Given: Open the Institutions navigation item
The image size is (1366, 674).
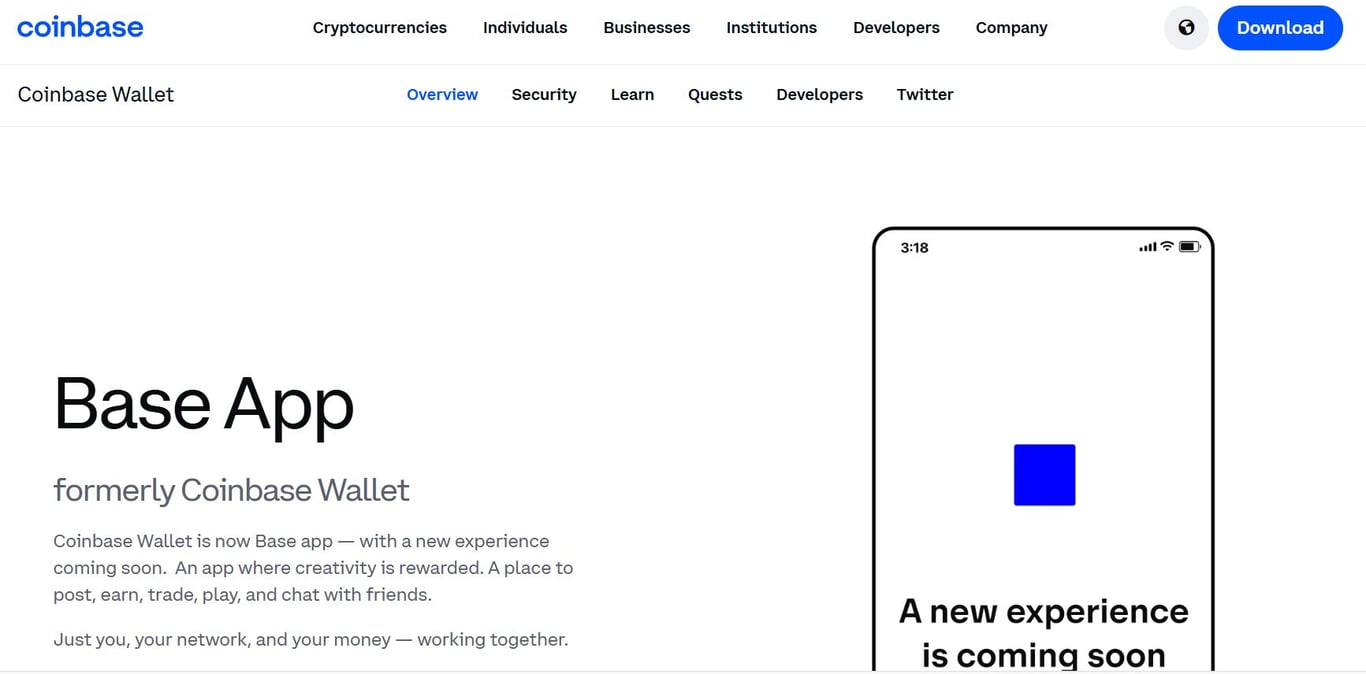Looking at the screenshot, I should [771, 28].
